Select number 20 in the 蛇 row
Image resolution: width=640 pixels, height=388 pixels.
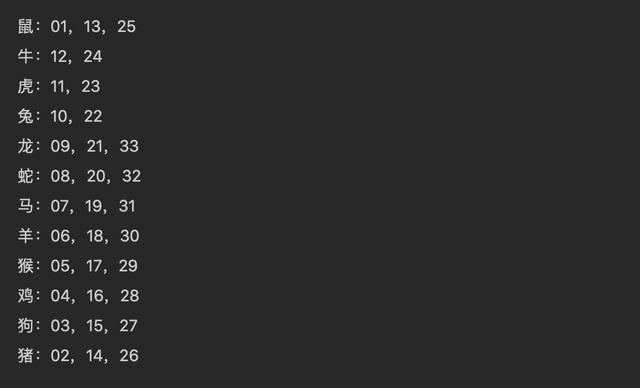96,176
